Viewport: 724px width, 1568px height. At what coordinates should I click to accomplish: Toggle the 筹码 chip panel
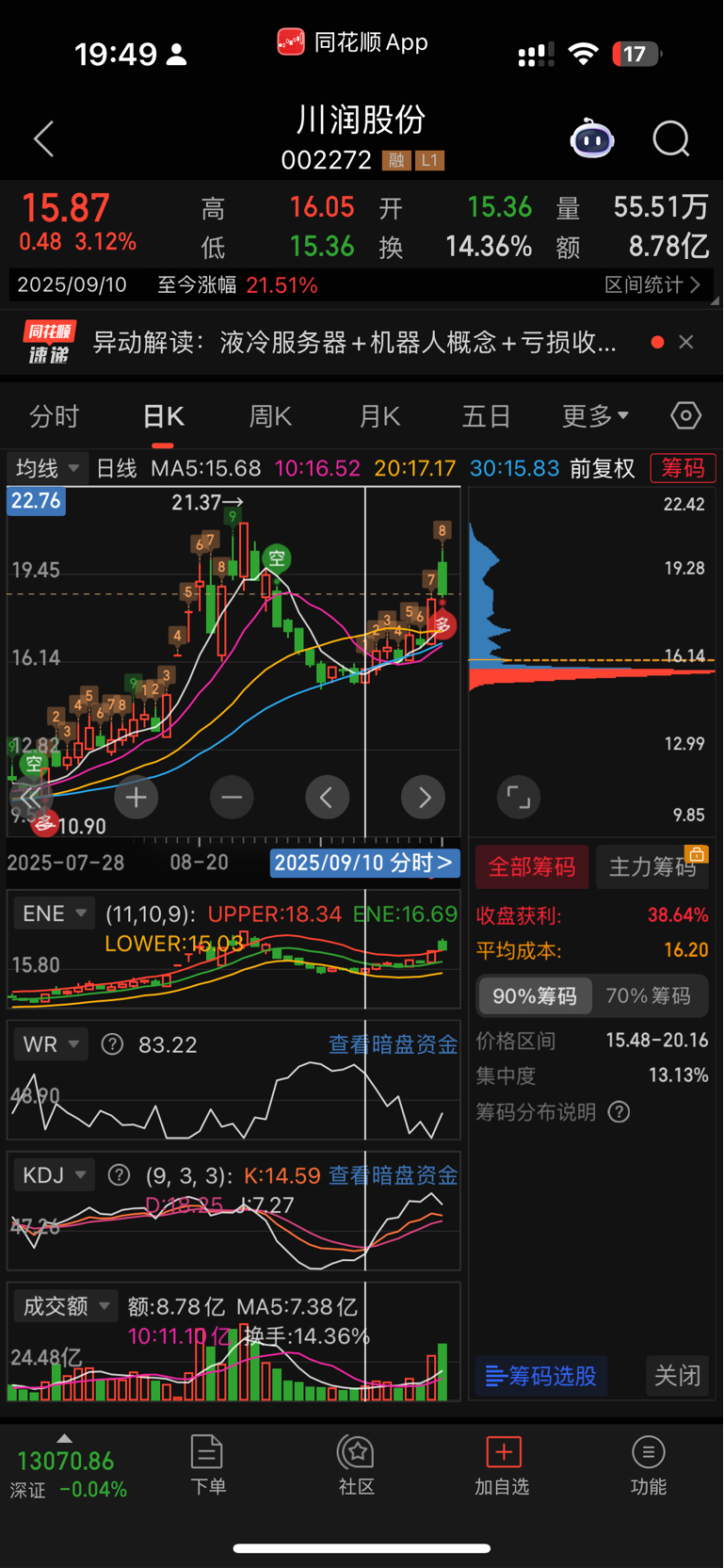(683, 468)
